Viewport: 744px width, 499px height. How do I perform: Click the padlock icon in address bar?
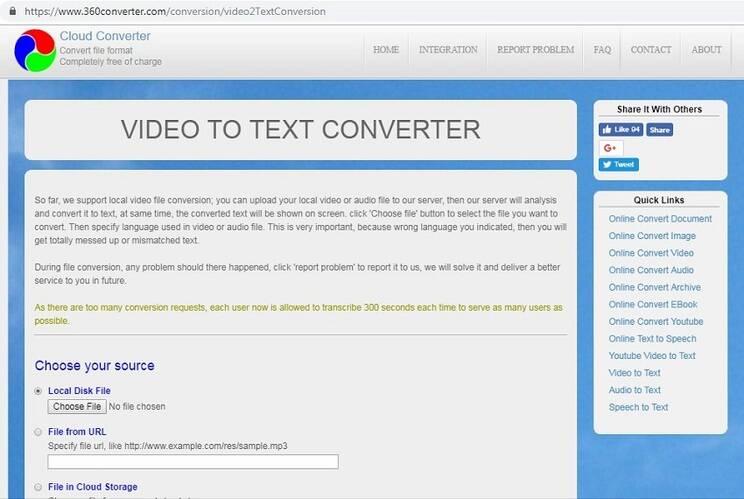(x=8, y=10)
